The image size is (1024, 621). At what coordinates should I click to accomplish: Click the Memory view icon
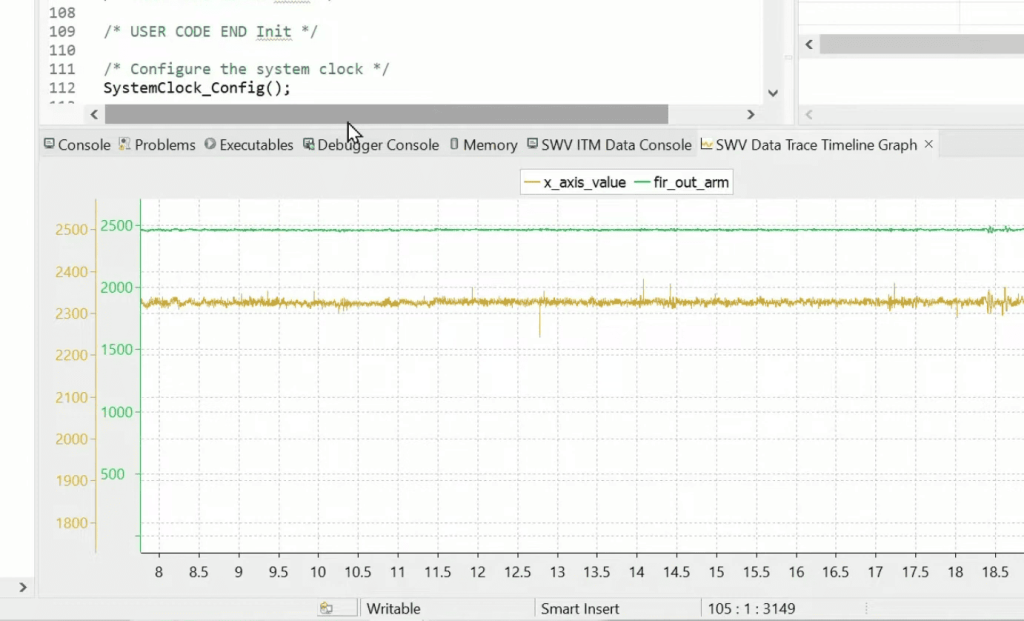455,144
